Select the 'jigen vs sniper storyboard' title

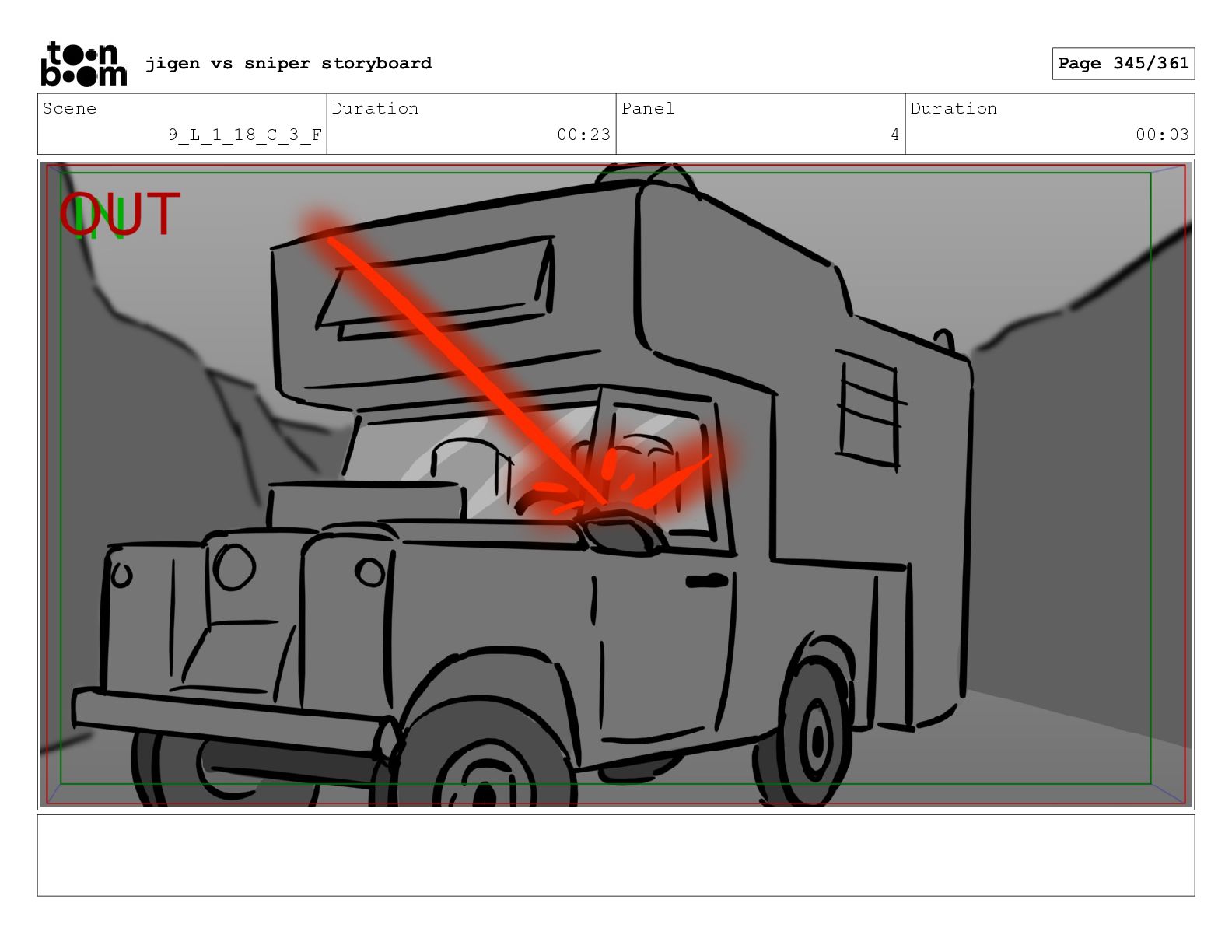click(x=289, y=63)
